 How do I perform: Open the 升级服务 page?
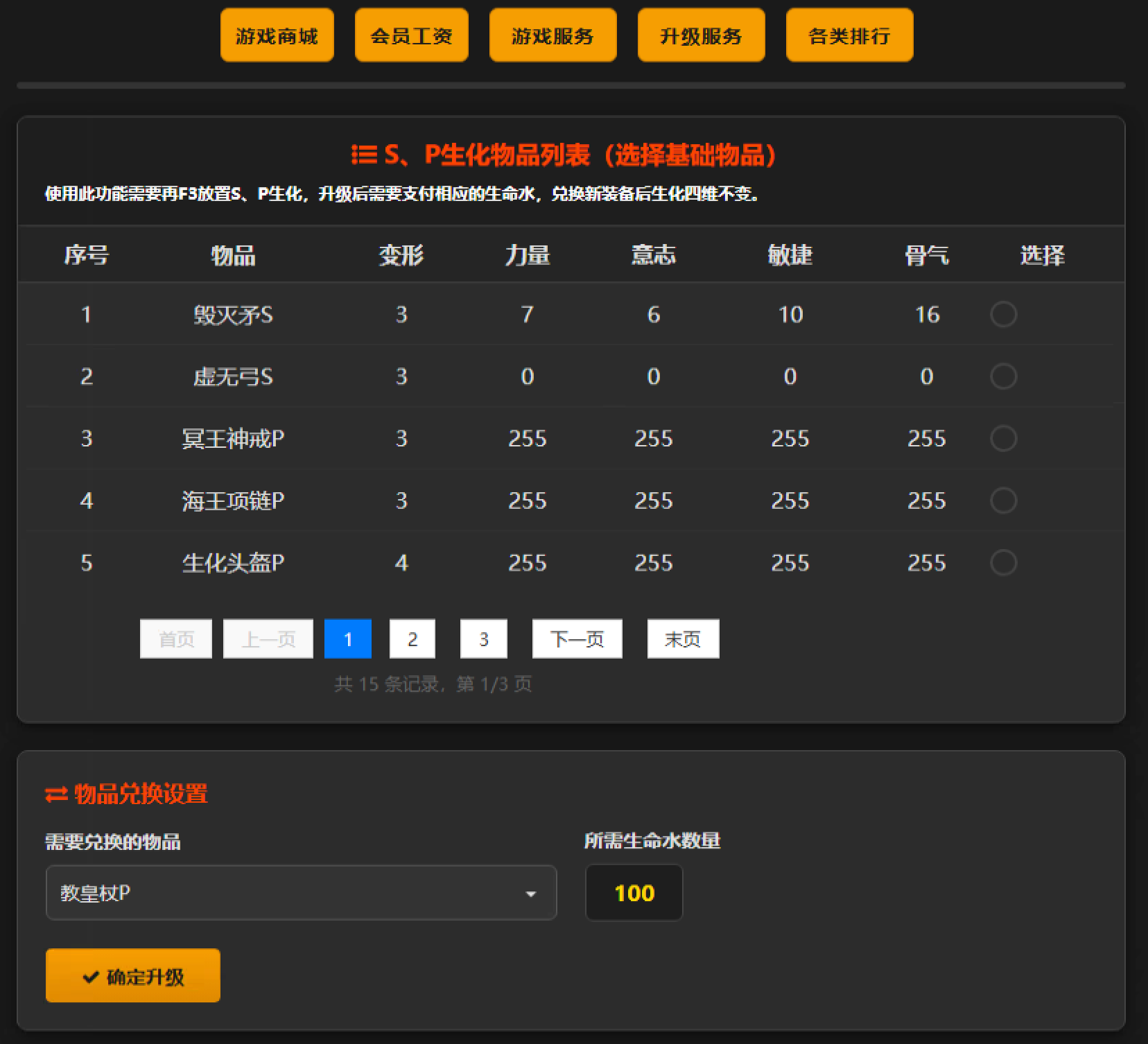[701, 35]
